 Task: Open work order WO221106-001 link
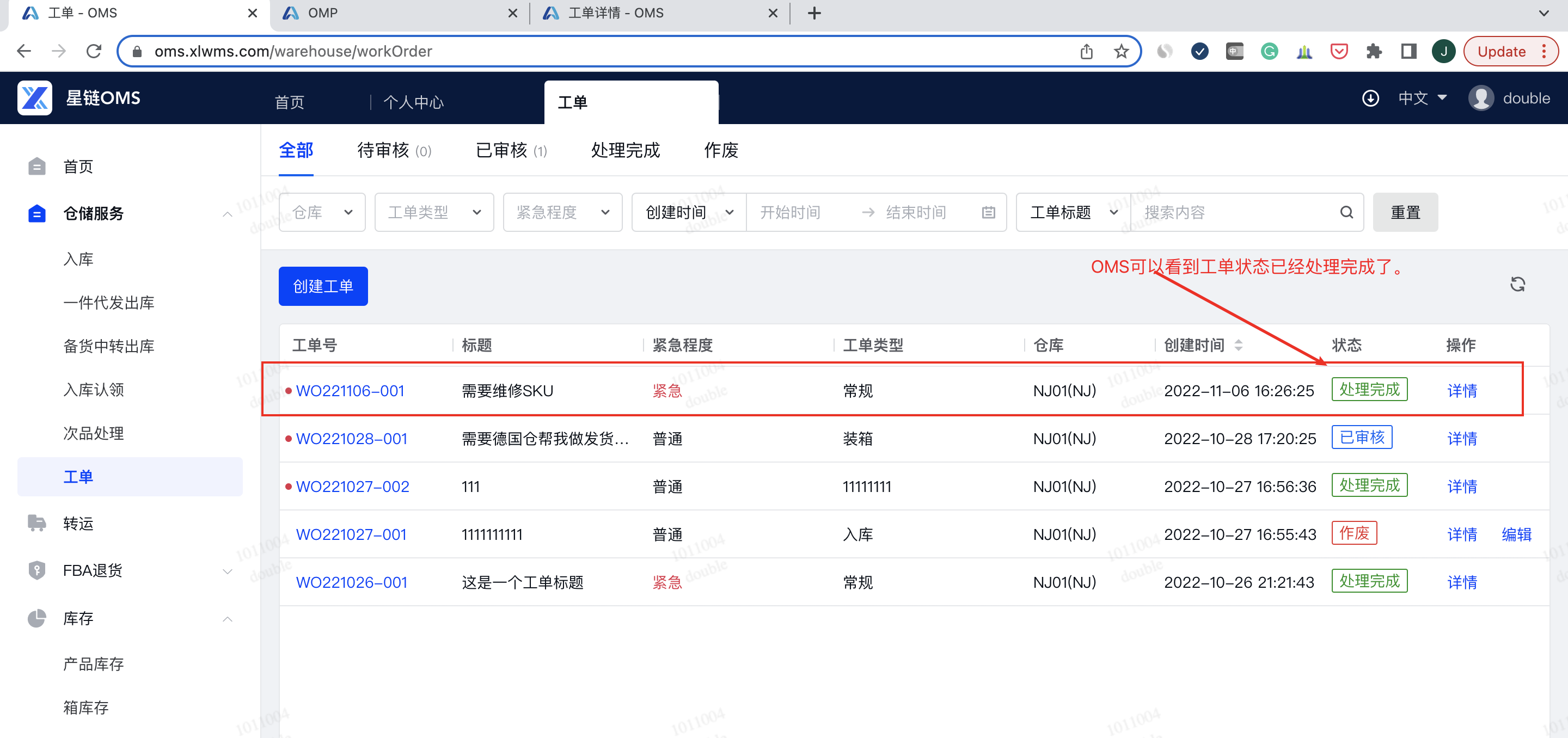350,391
